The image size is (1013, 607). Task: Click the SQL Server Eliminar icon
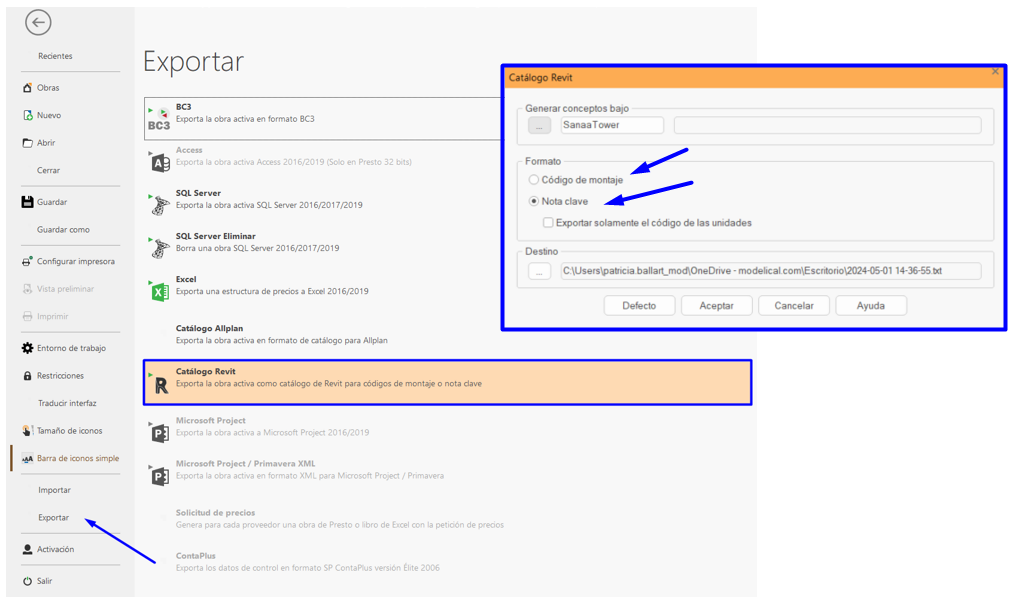tap(160, 248)
